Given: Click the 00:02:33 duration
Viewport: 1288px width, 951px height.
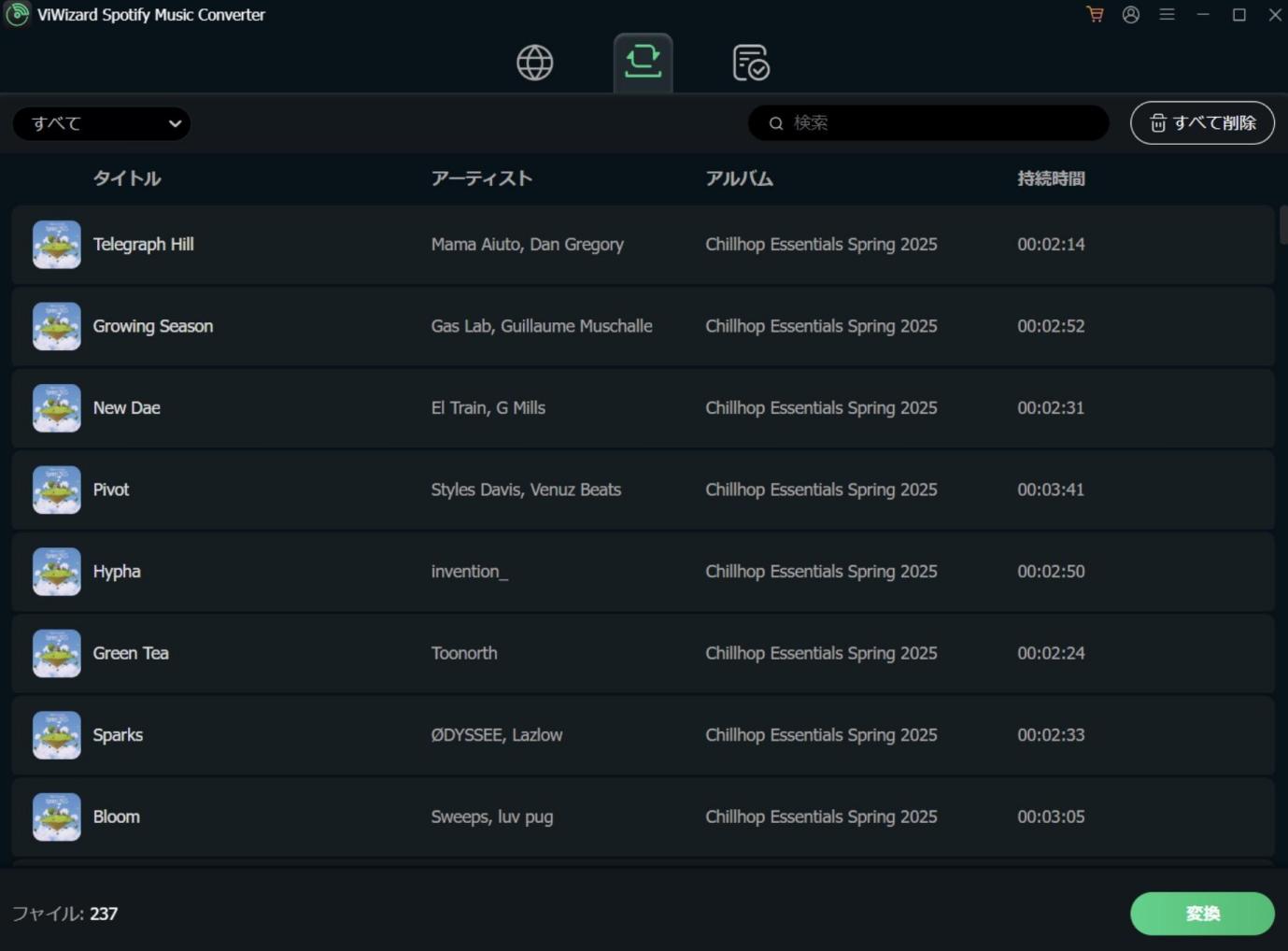Looking at the screenshot, I should coord(1051,735).
